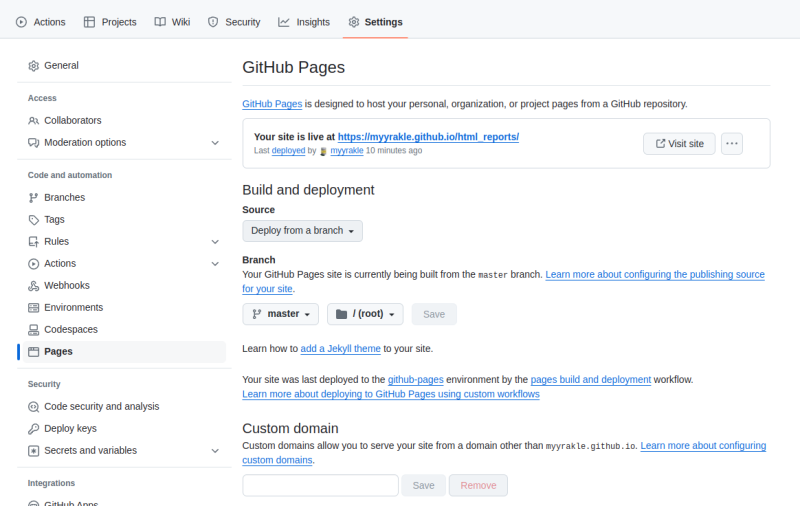Switch to the Insights tab
The height and width of the screenshot is (506, 800).
[x=304, y=22]
